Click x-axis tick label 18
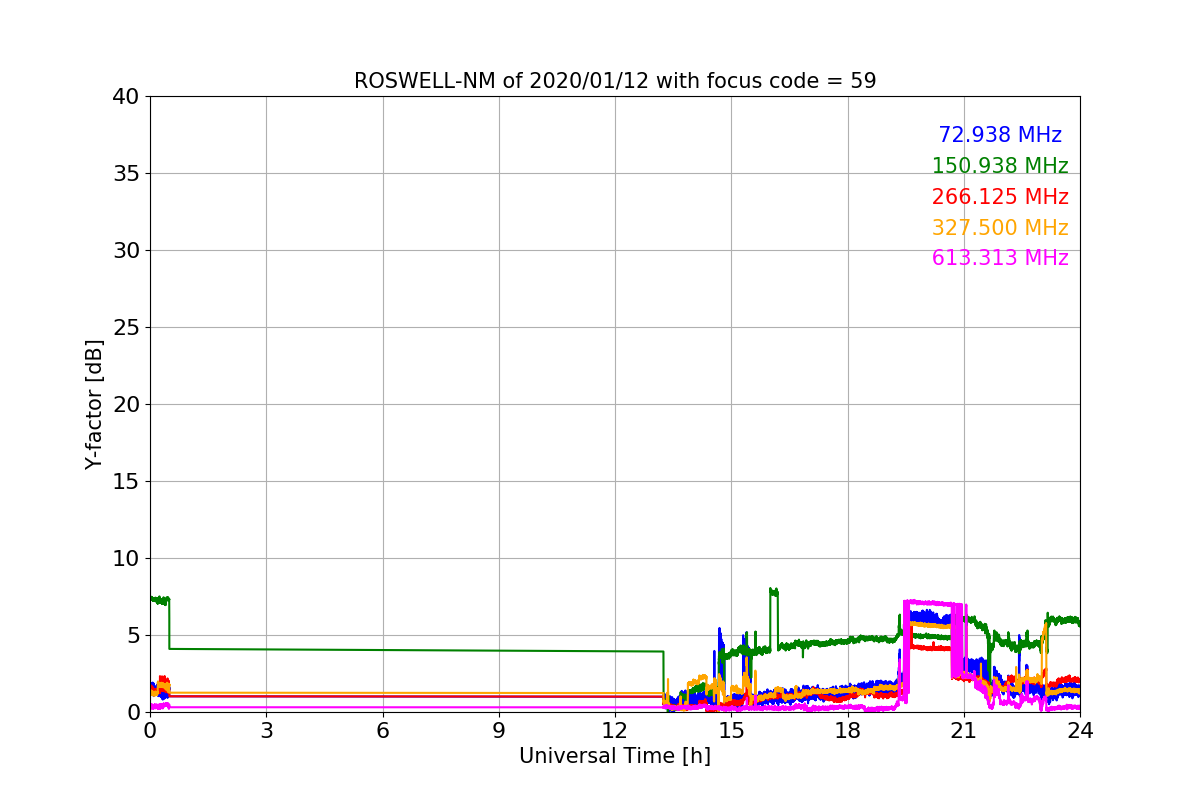Screen dimensions: 1200x800 coord(848,730)
